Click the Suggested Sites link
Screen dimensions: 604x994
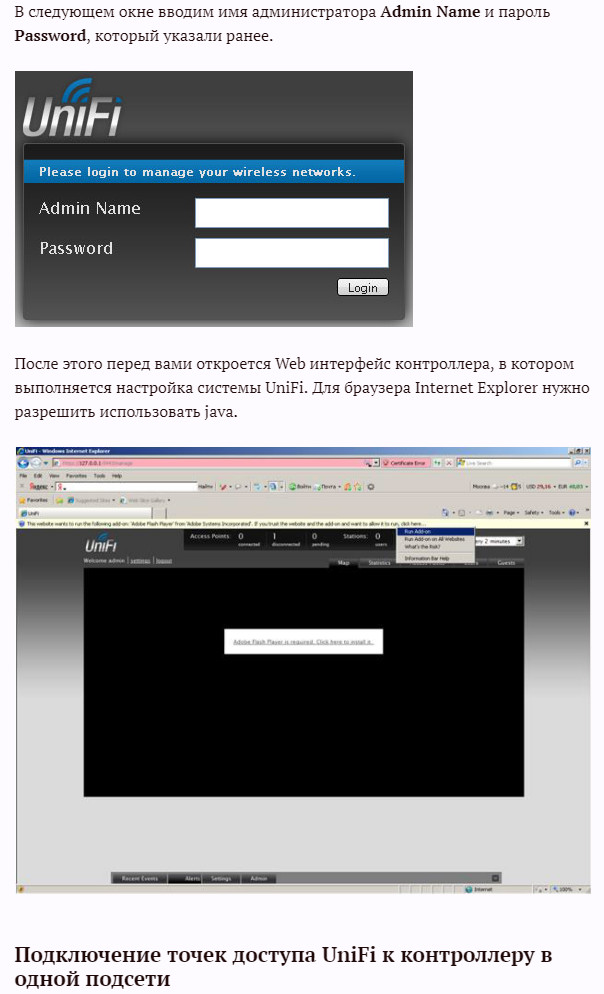(x=91, y=500)
